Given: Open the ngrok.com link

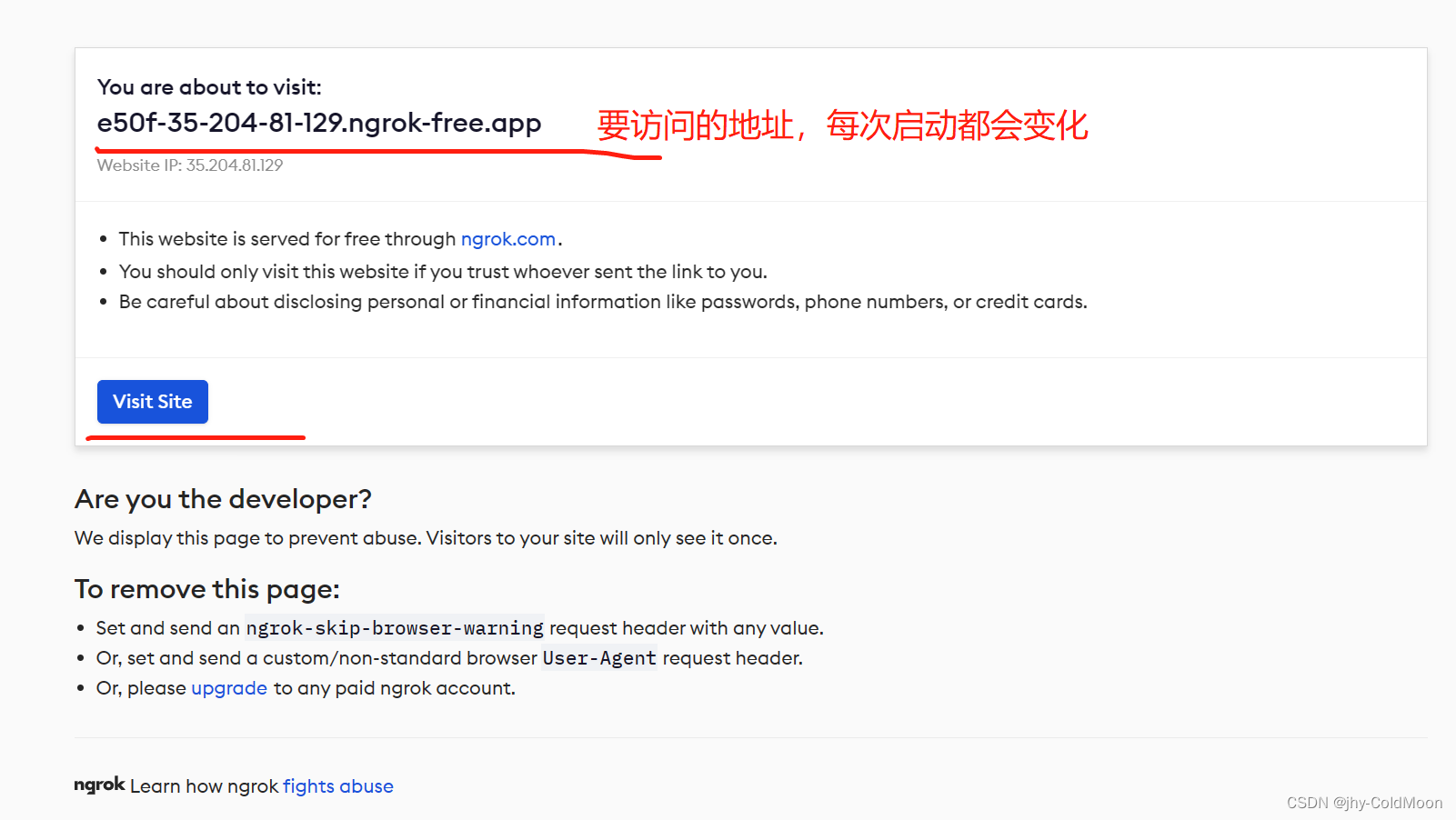Looking at the screenshot, I should click(508, 239).
